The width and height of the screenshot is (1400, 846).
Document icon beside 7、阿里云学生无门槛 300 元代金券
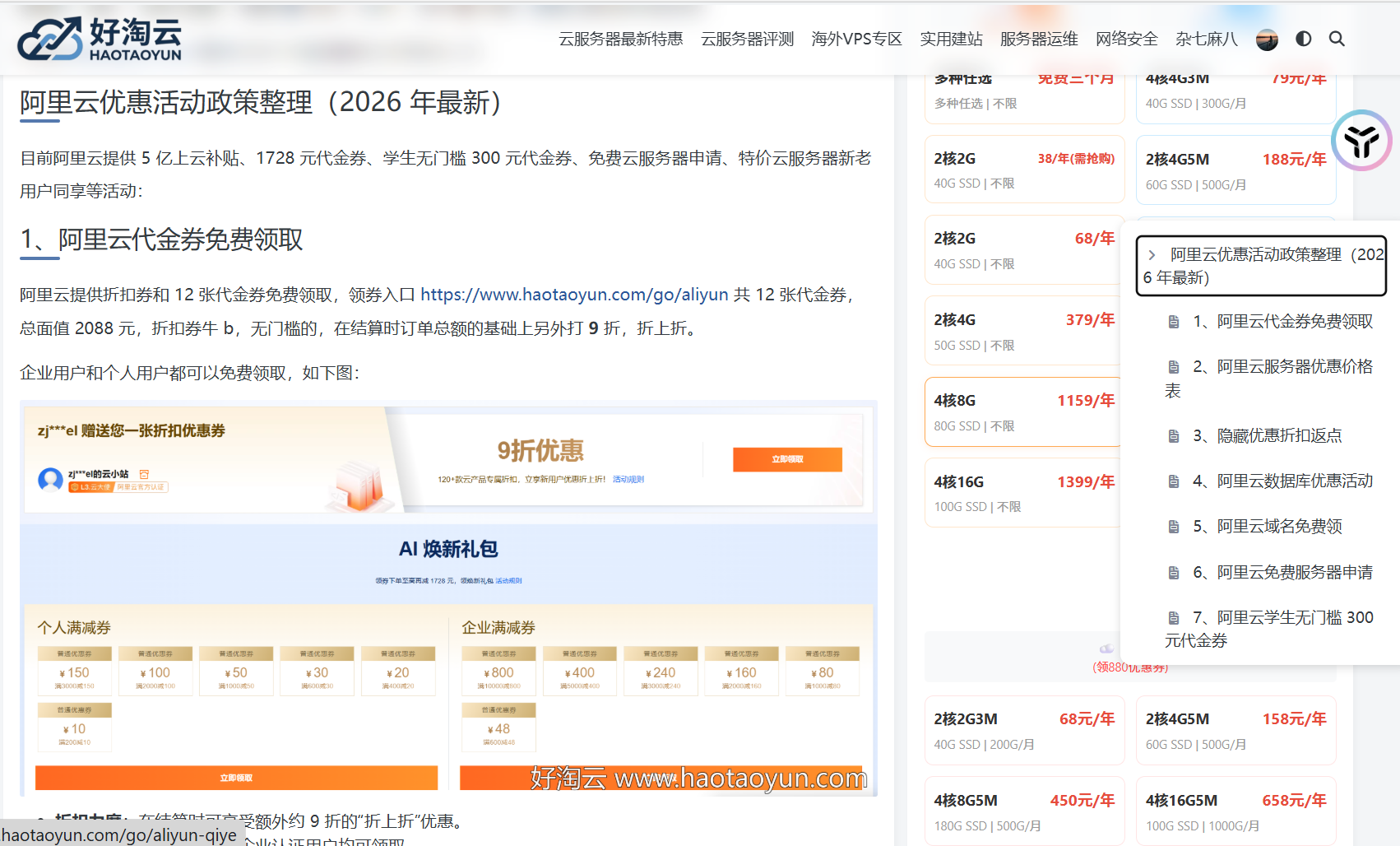[1174, 618]
